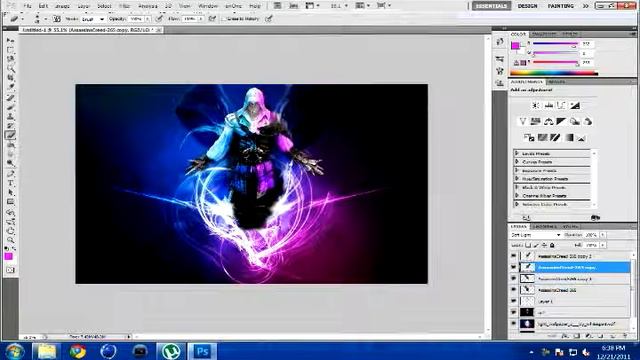Open the Image menu
This screenshot has width=640, height=360.
click(x=62, y=6)
